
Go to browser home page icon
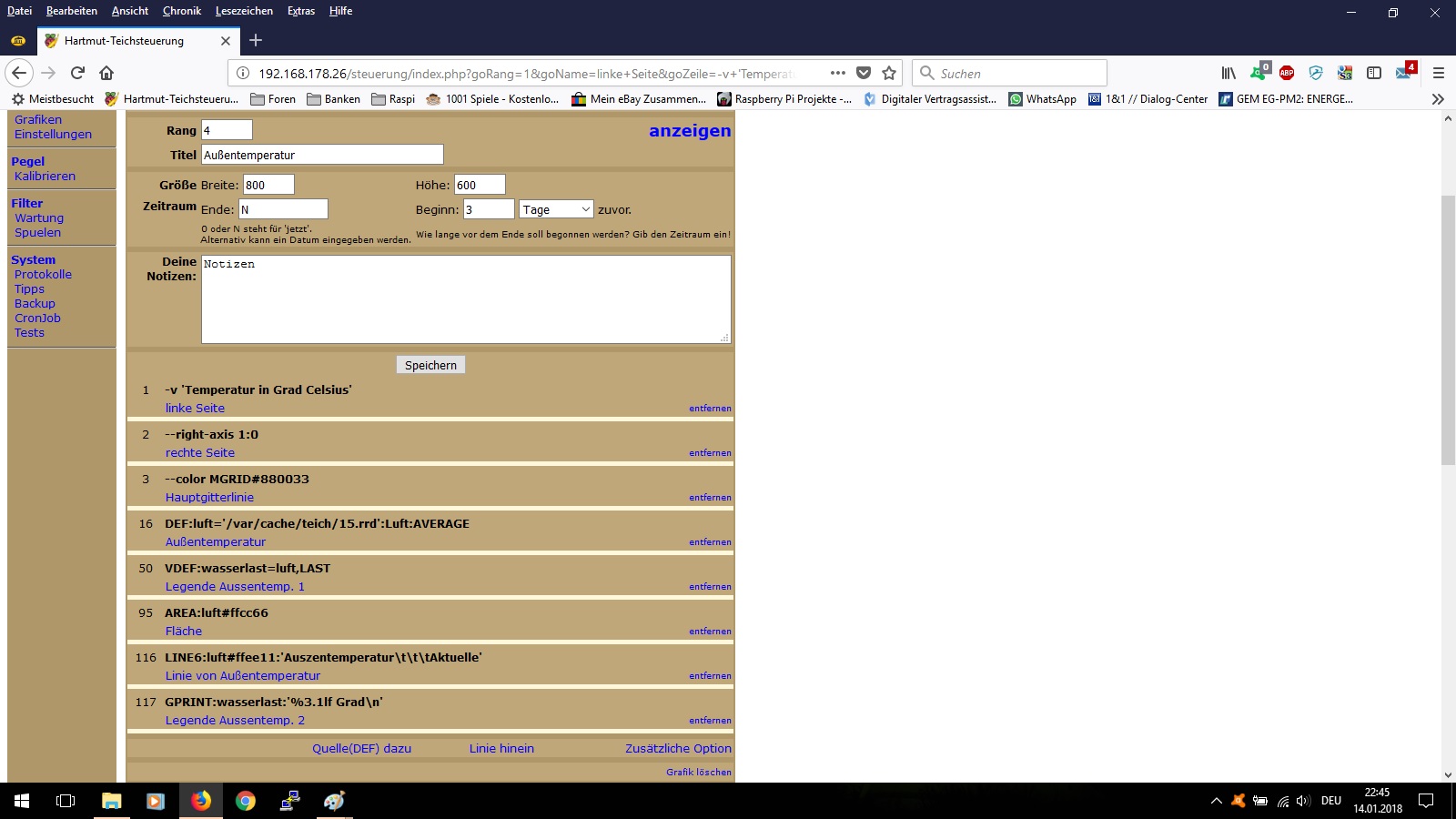[106, 73]
